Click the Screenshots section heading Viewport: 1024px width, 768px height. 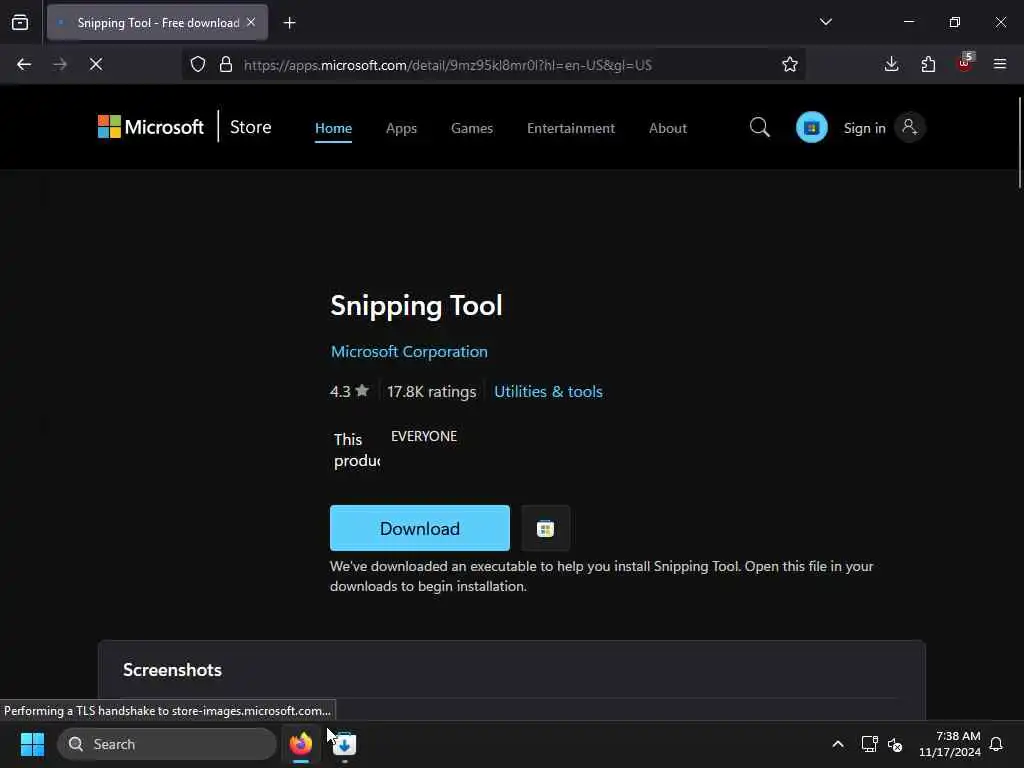[172, 670]
